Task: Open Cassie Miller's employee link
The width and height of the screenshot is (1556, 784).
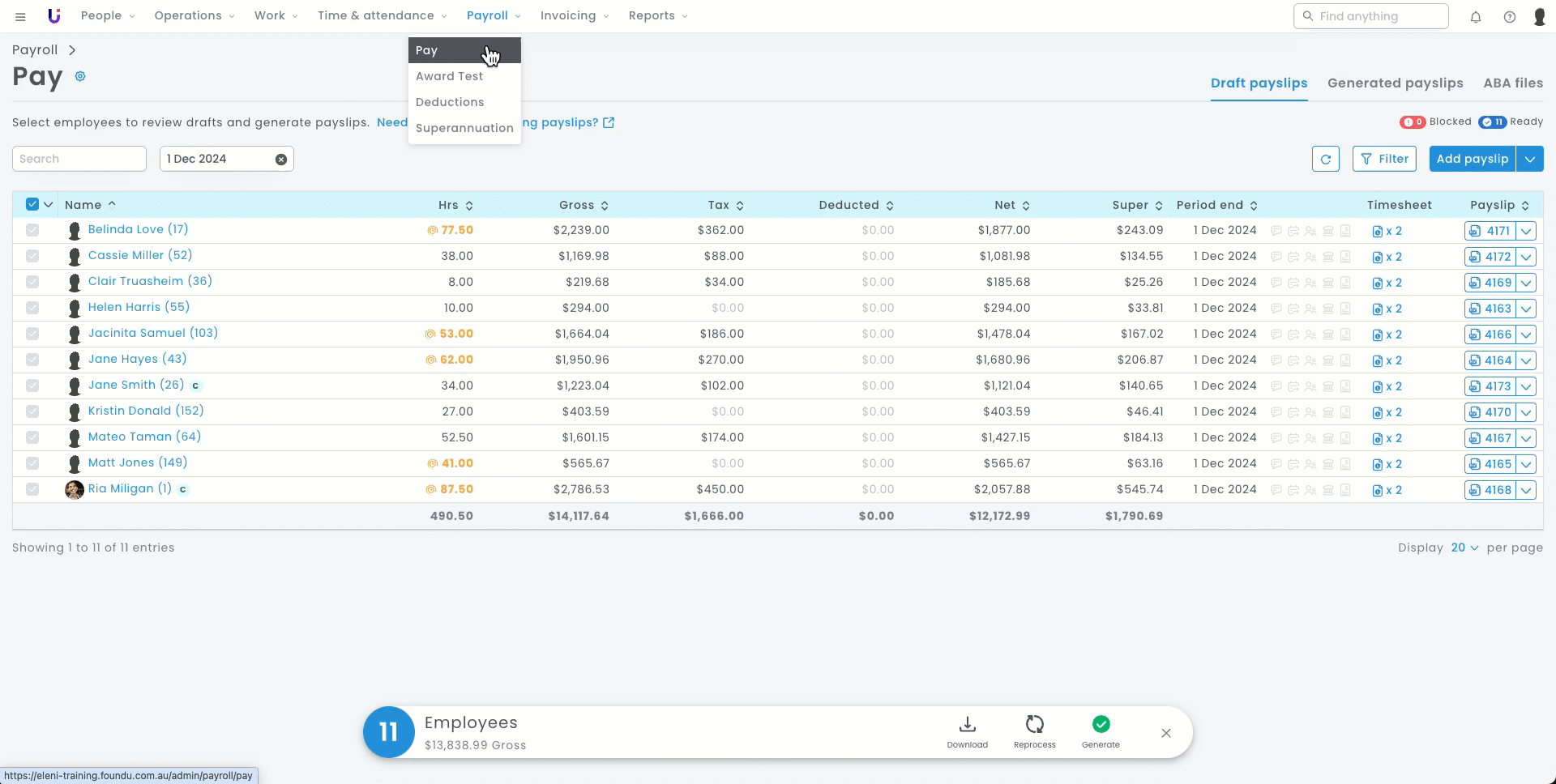Action: tap(140, 255)
